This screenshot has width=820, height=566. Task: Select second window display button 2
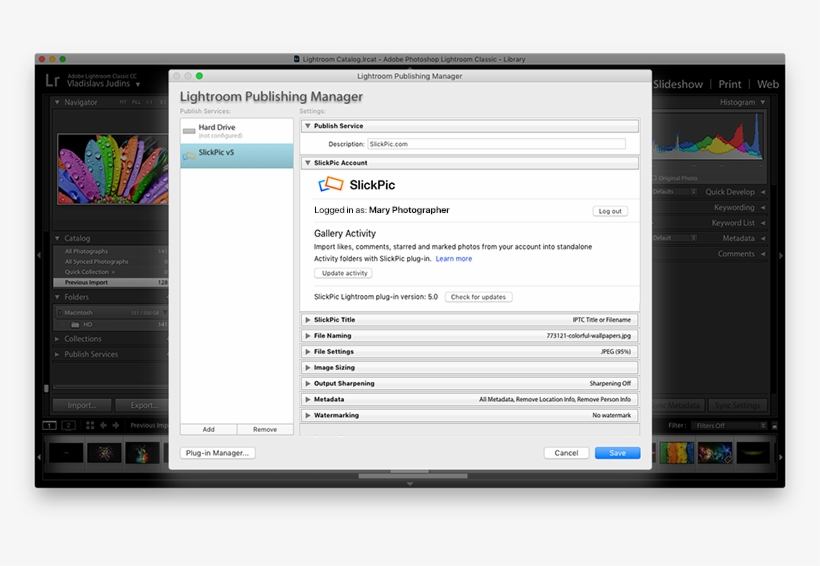69,426
